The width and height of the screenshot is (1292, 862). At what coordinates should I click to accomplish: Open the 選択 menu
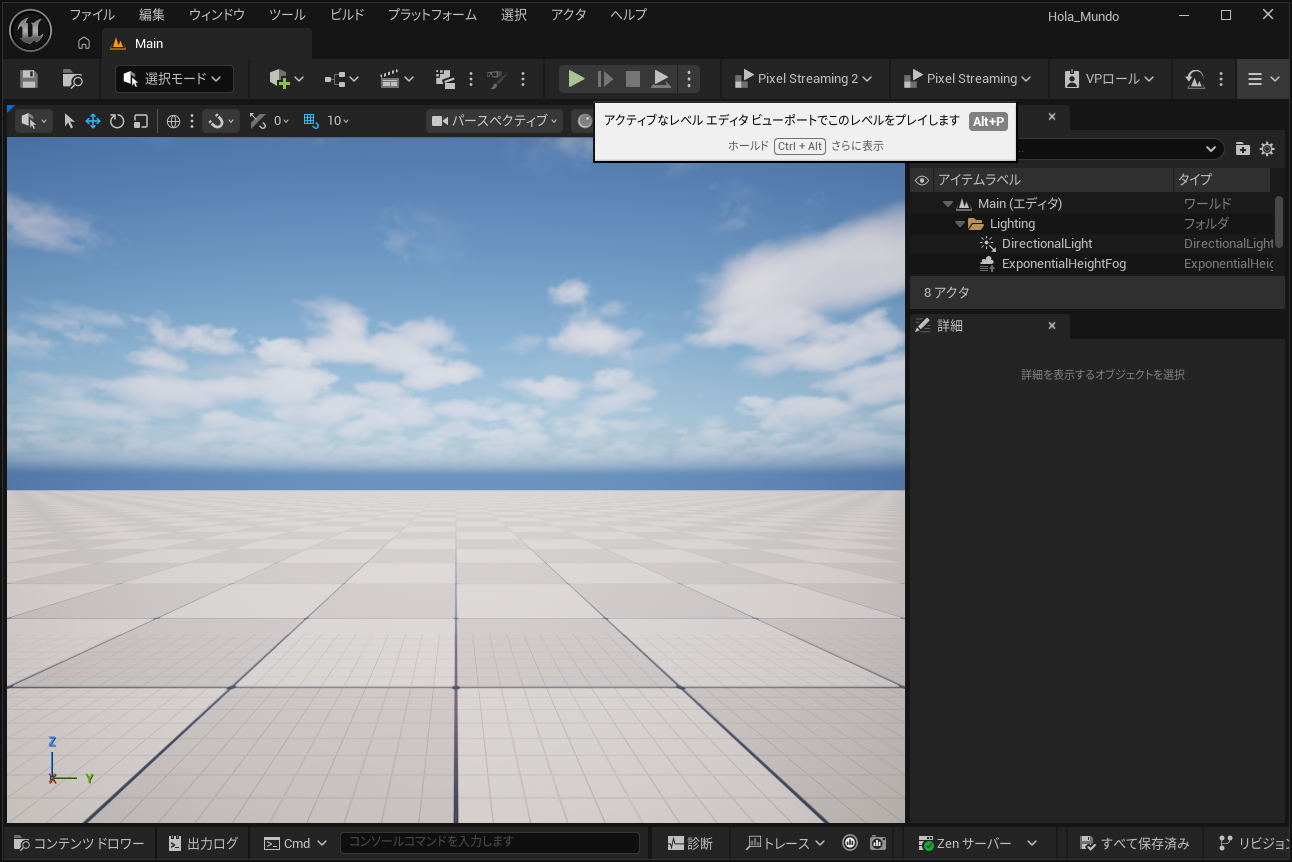(x=514, y=15)
